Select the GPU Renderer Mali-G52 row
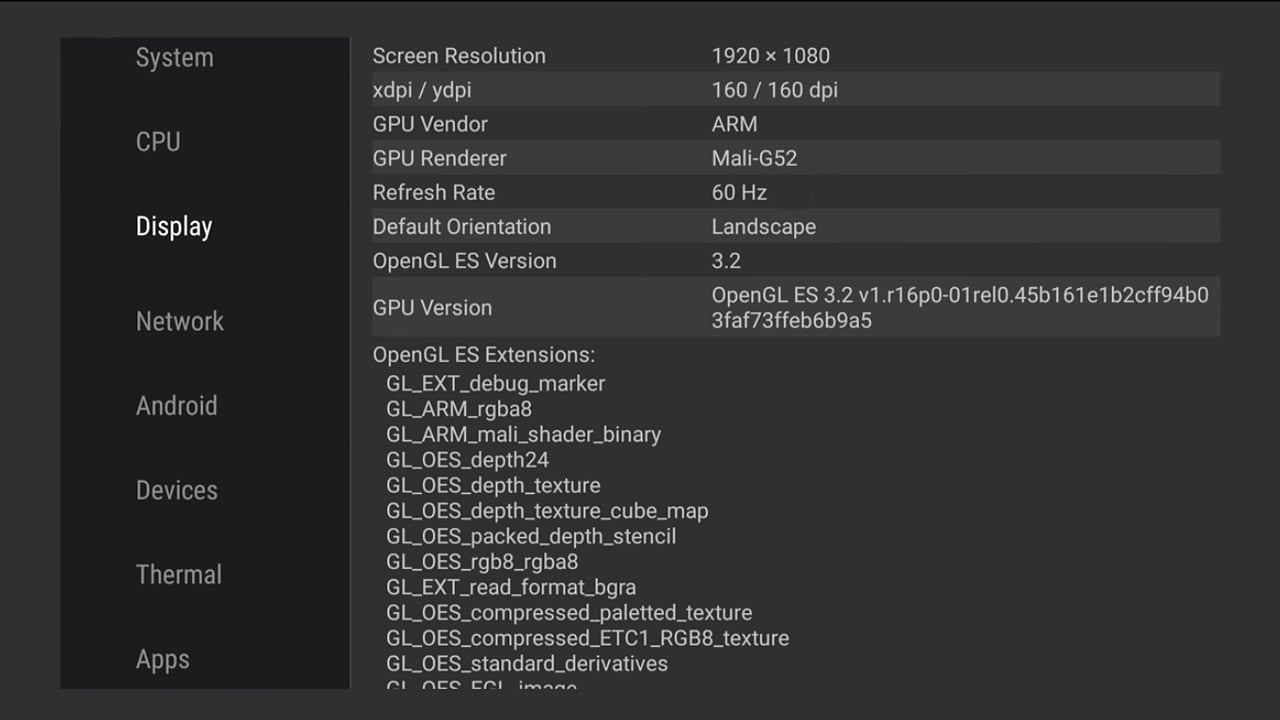The image size is (1280, 720). point(794,158)
